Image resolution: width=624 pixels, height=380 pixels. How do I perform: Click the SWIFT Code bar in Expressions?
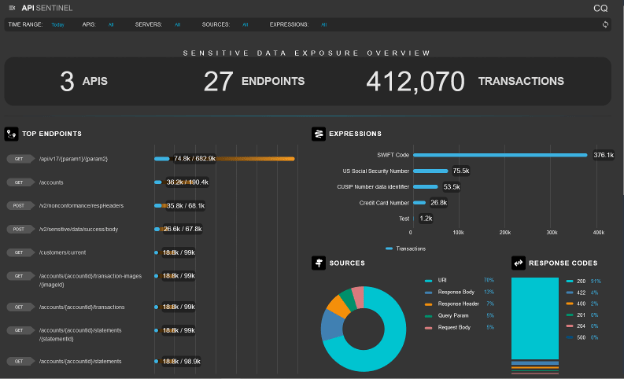pyautogui.click(x=500, y=155)
